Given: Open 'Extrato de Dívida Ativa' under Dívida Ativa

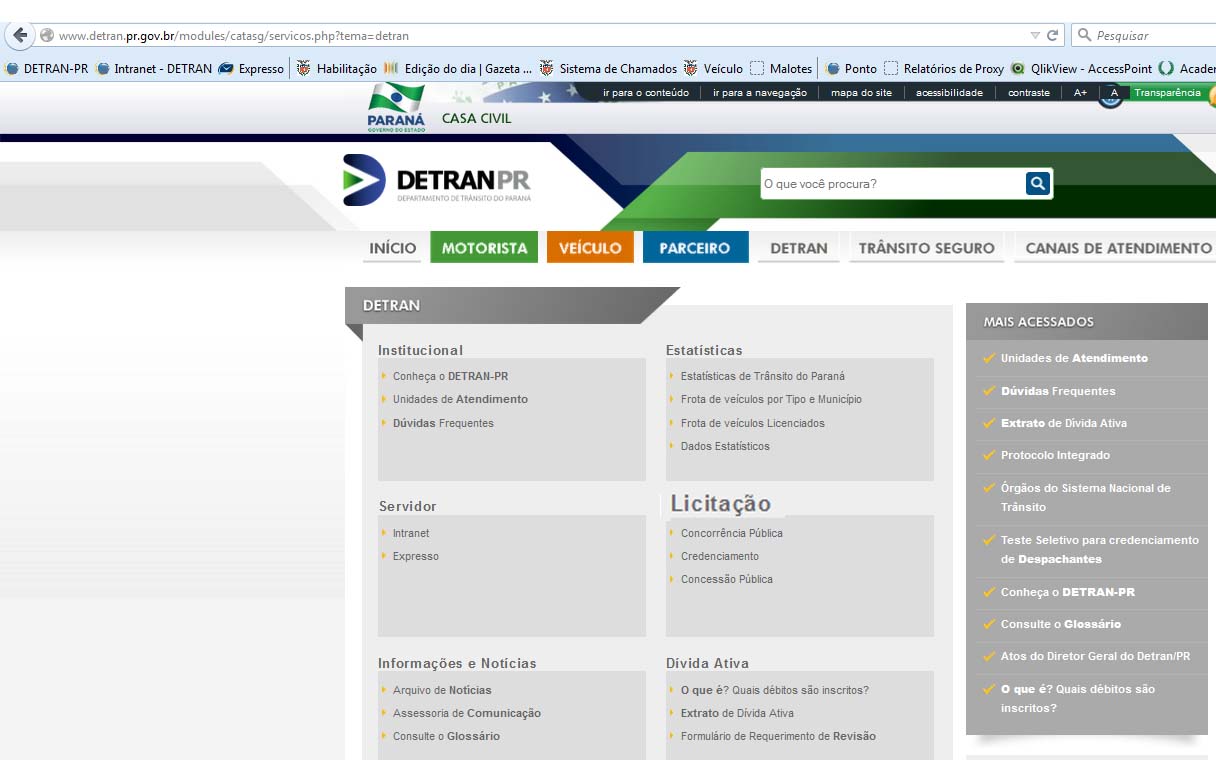Looking at the screenshot, I should point(737,713).
